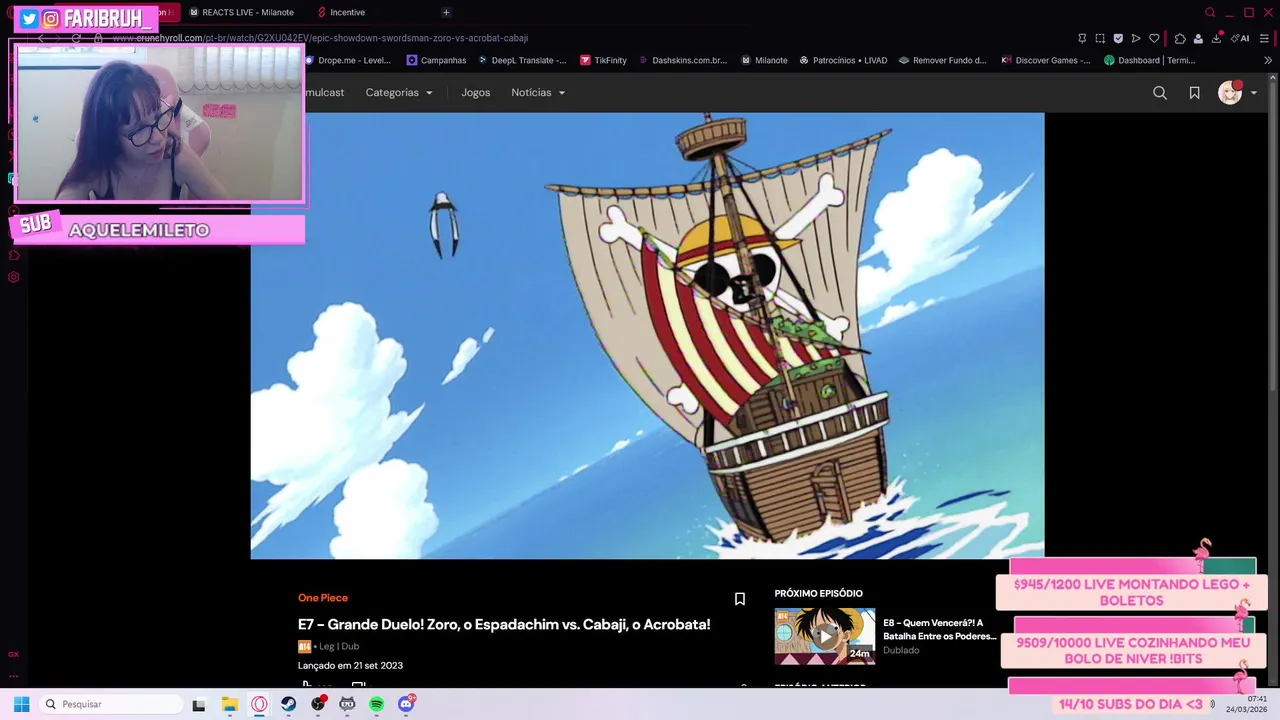Open the Simulcast menu item

pyautogui.click(x=325, y=92)
